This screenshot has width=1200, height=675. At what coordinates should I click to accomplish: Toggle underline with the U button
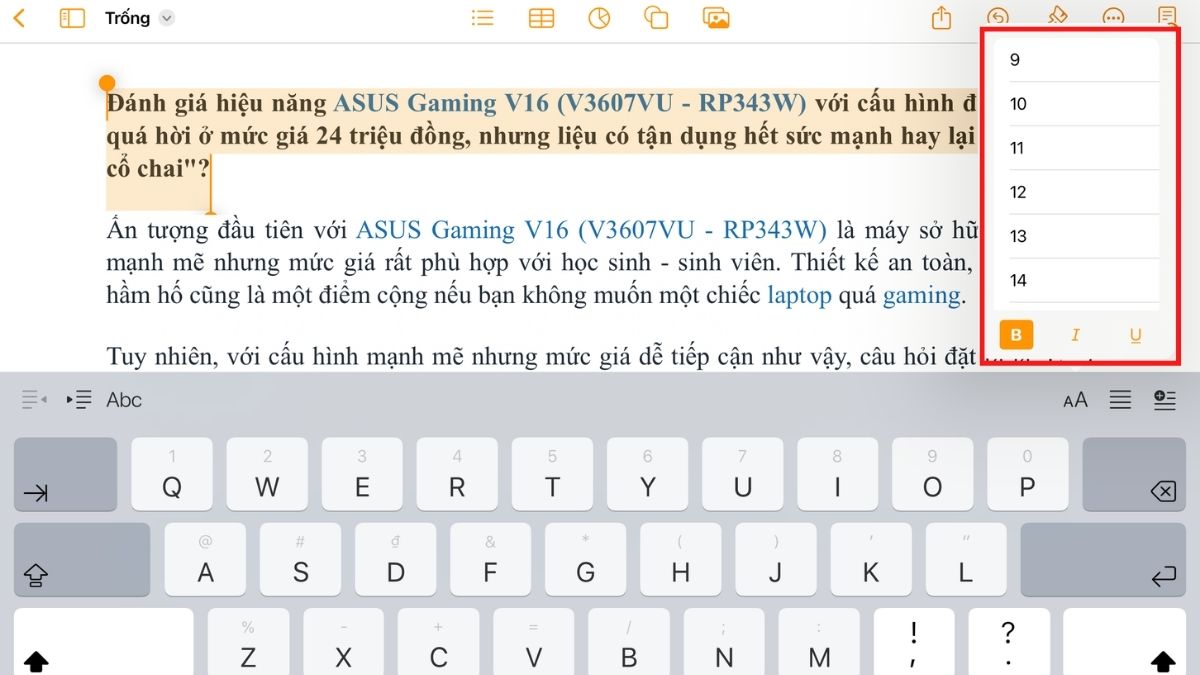pos(1136,335)
